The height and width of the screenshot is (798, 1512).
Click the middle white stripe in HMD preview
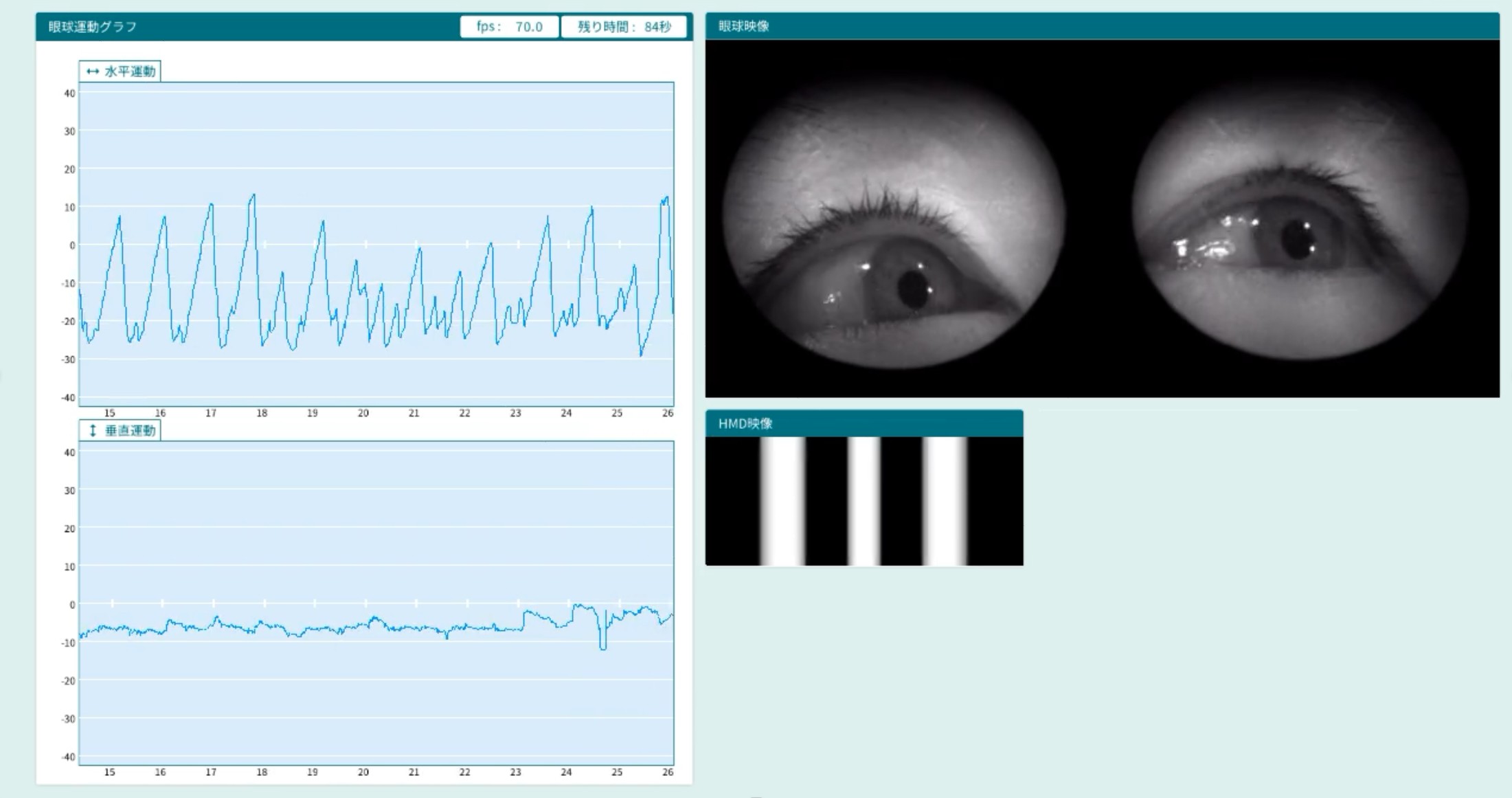pyautogui.click(x=864, y=501)
